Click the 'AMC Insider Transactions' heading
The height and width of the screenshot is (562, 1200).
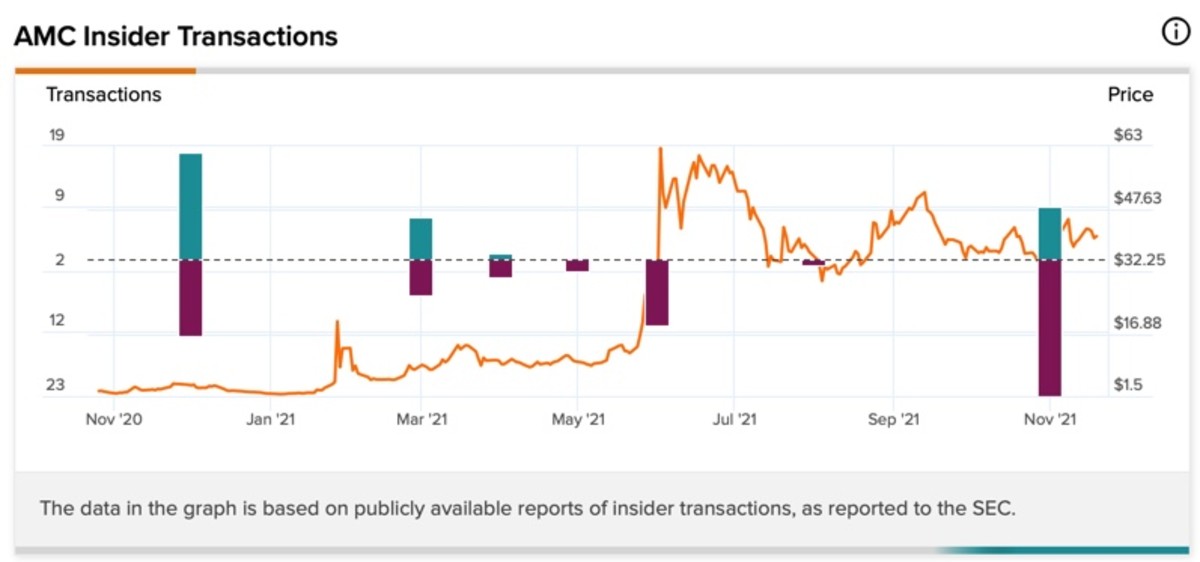[x=176, y=37]
